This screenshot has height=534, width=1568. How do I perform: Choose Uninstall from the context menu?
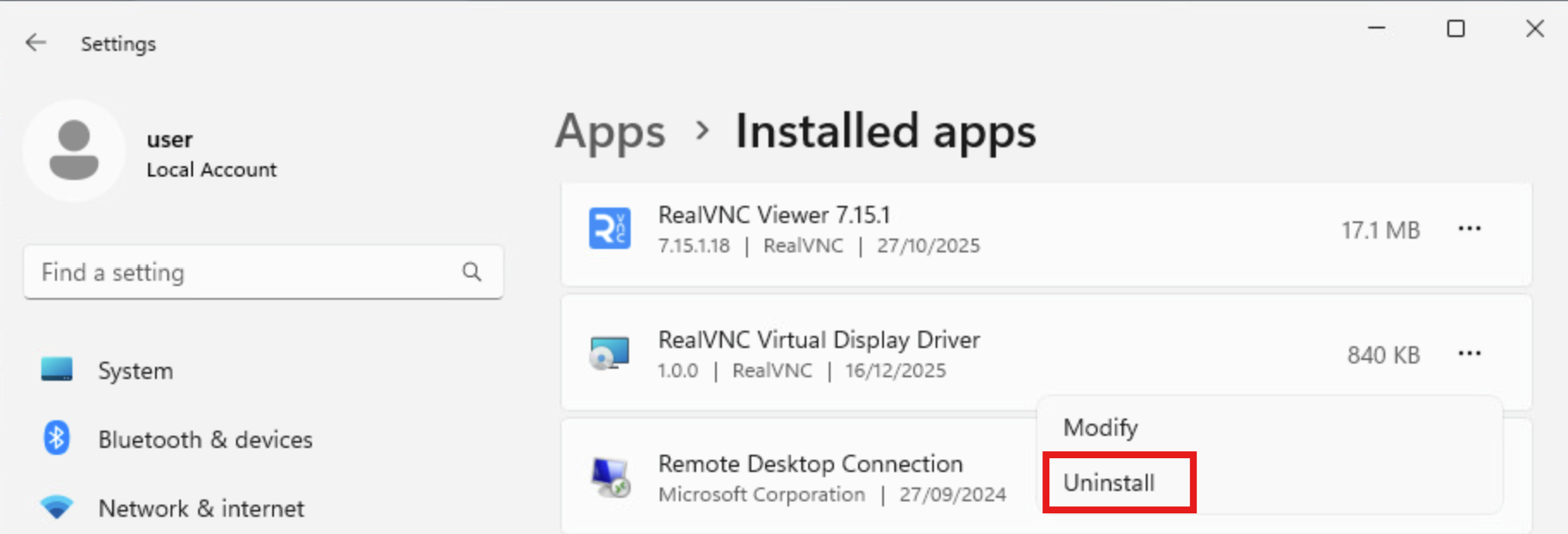tap(1109, 482)
